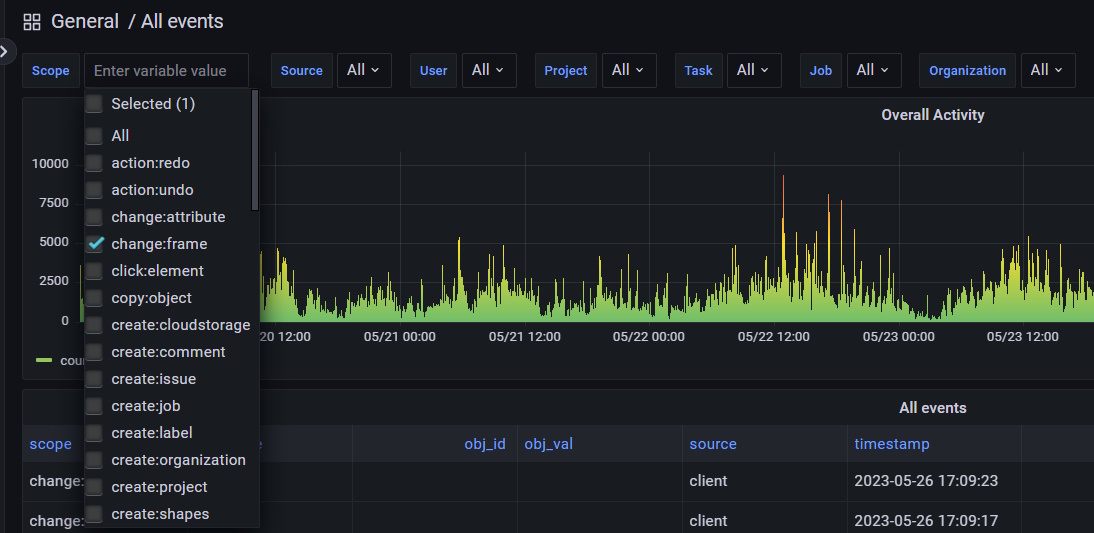Choose create:project from the scope list
Image resolution: width=1094 pixels, height=533 pixels.
tap(159, 487)
